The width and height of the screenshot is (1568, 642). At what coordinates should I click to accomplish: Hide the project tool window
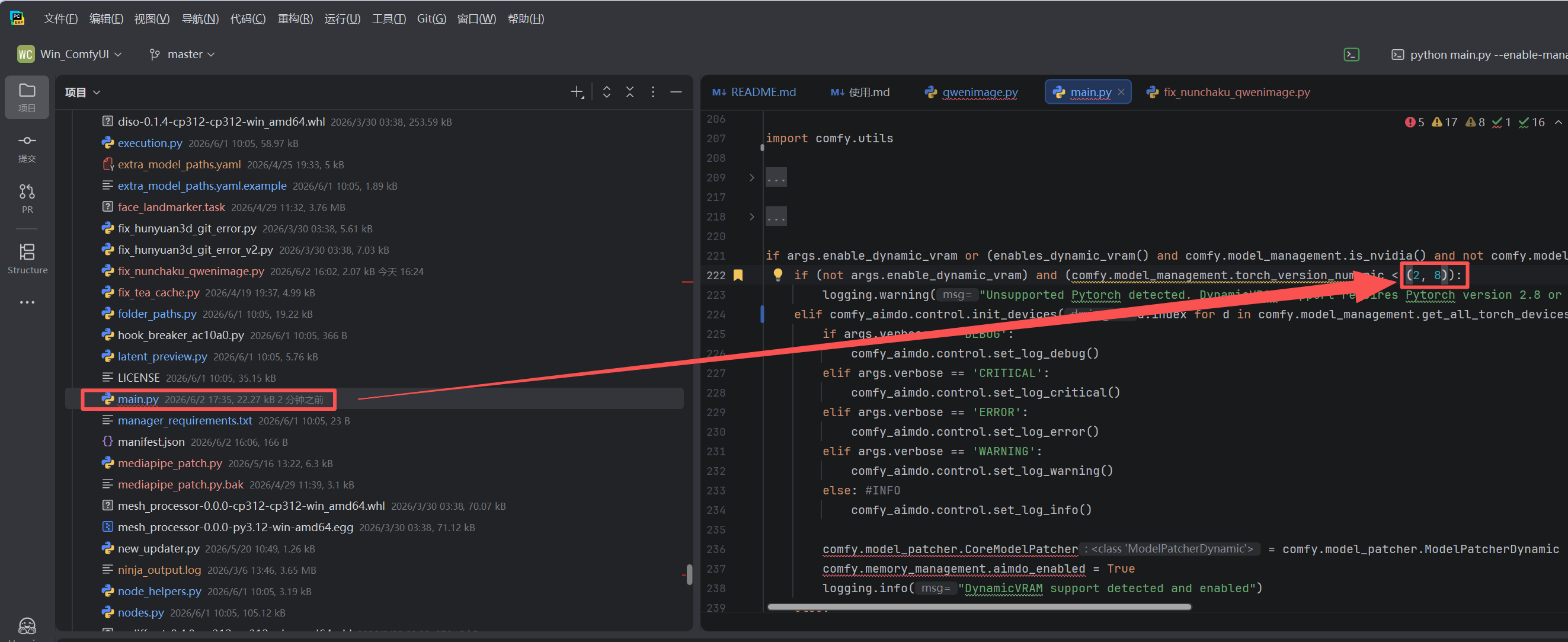(676, 92)
